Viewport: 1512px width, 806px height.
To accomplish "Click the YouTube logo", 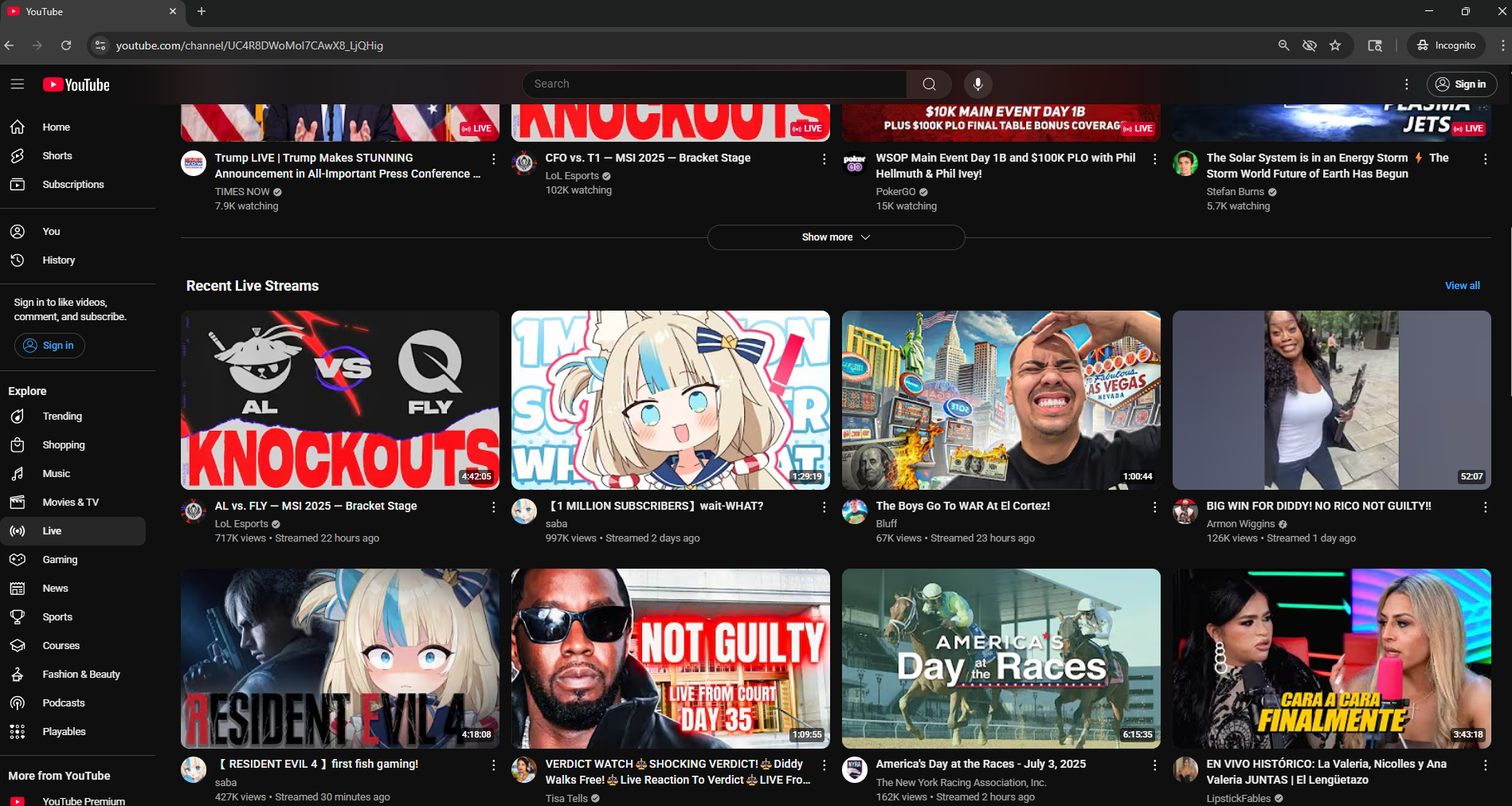I will tap(76, 84).
